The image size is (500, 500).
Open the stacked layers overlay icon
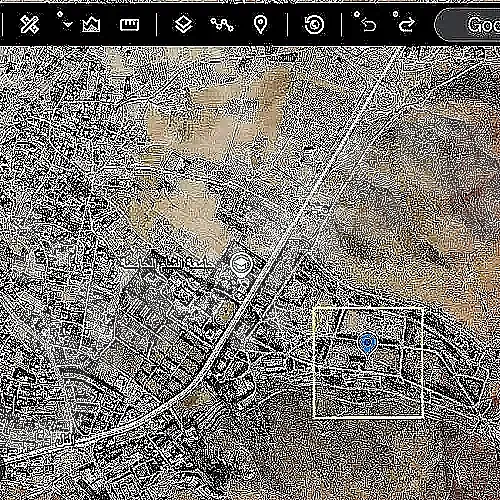coord(183,24)
